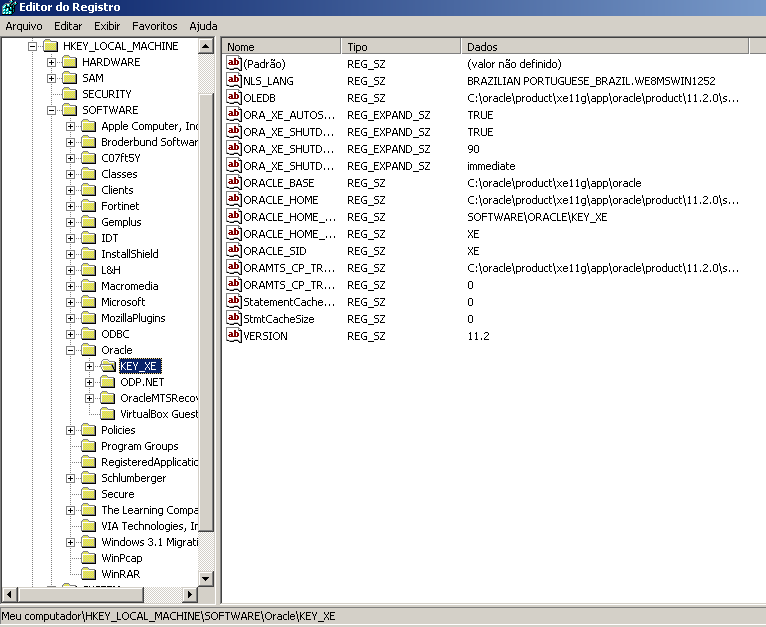Click the VERSION string value icon
Image resolution: width=766 pixels, height=627 pixels.
[x=235, y=336]
